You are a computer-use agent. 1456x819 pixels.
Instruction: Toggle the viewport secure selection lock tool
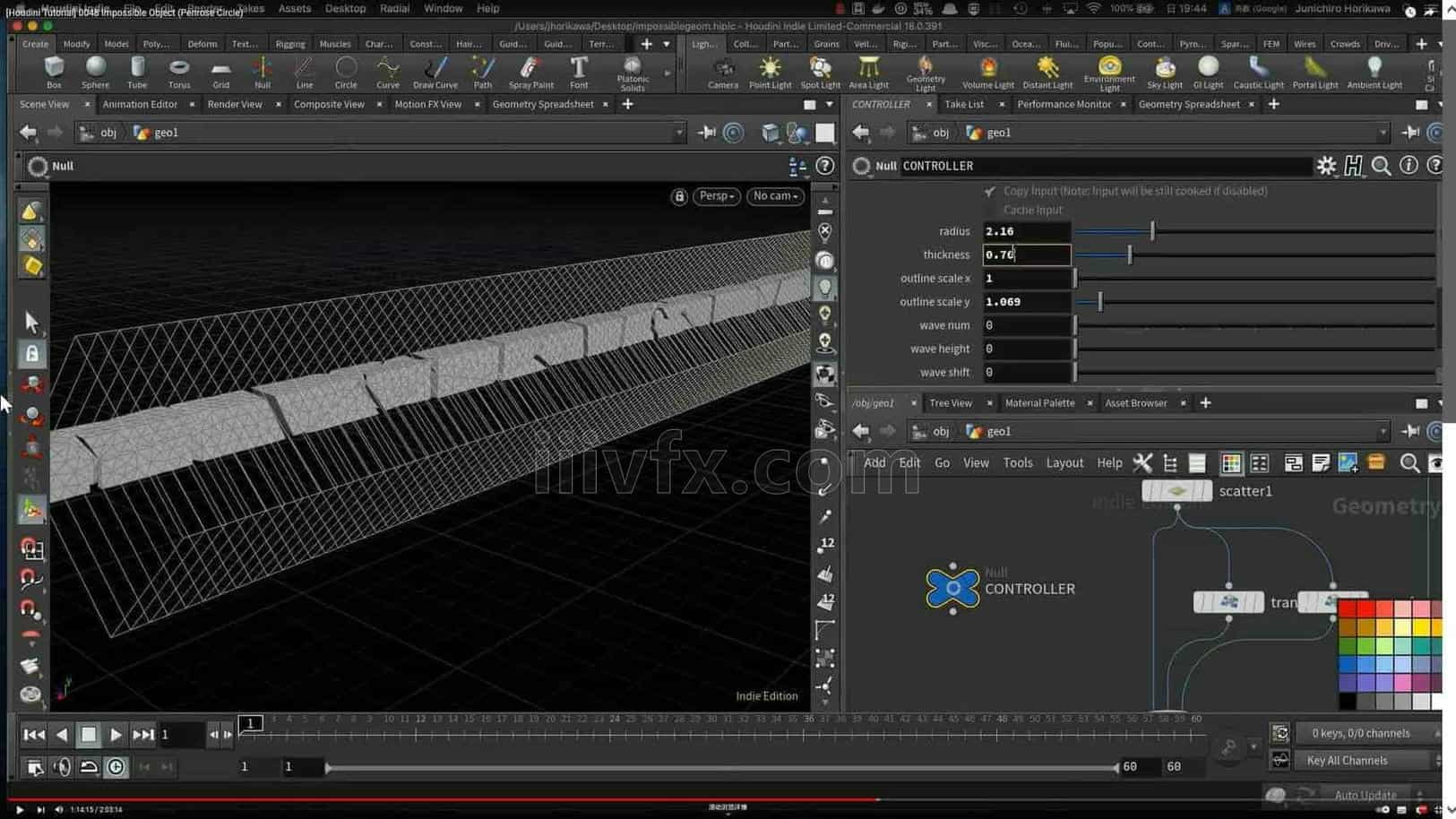(x=31, y=354)
